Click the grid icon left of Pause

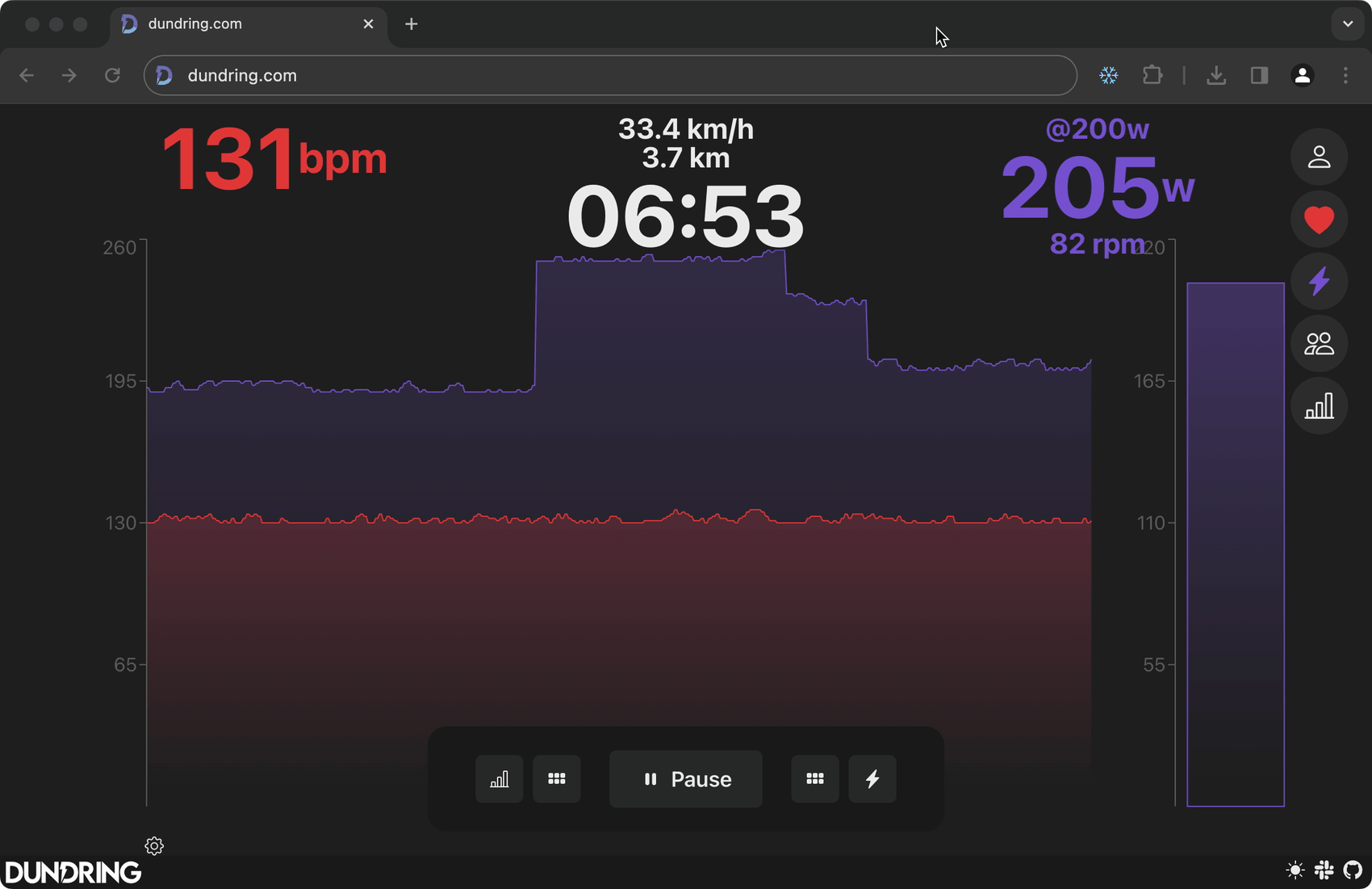pos(557,779)
